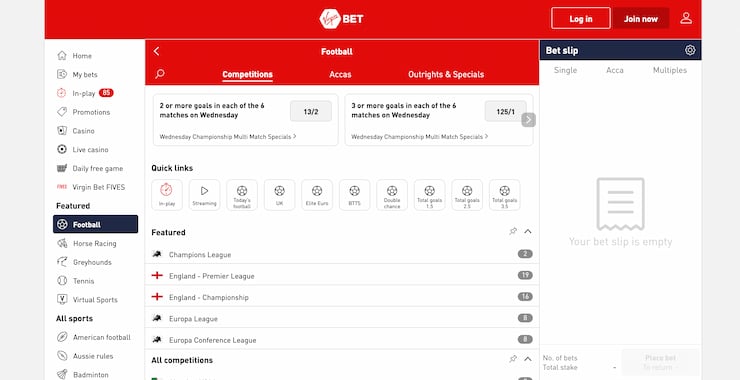Open the Elite Euro quick link
This screenshot has height=380, width=740.
[x=317, y=195]
